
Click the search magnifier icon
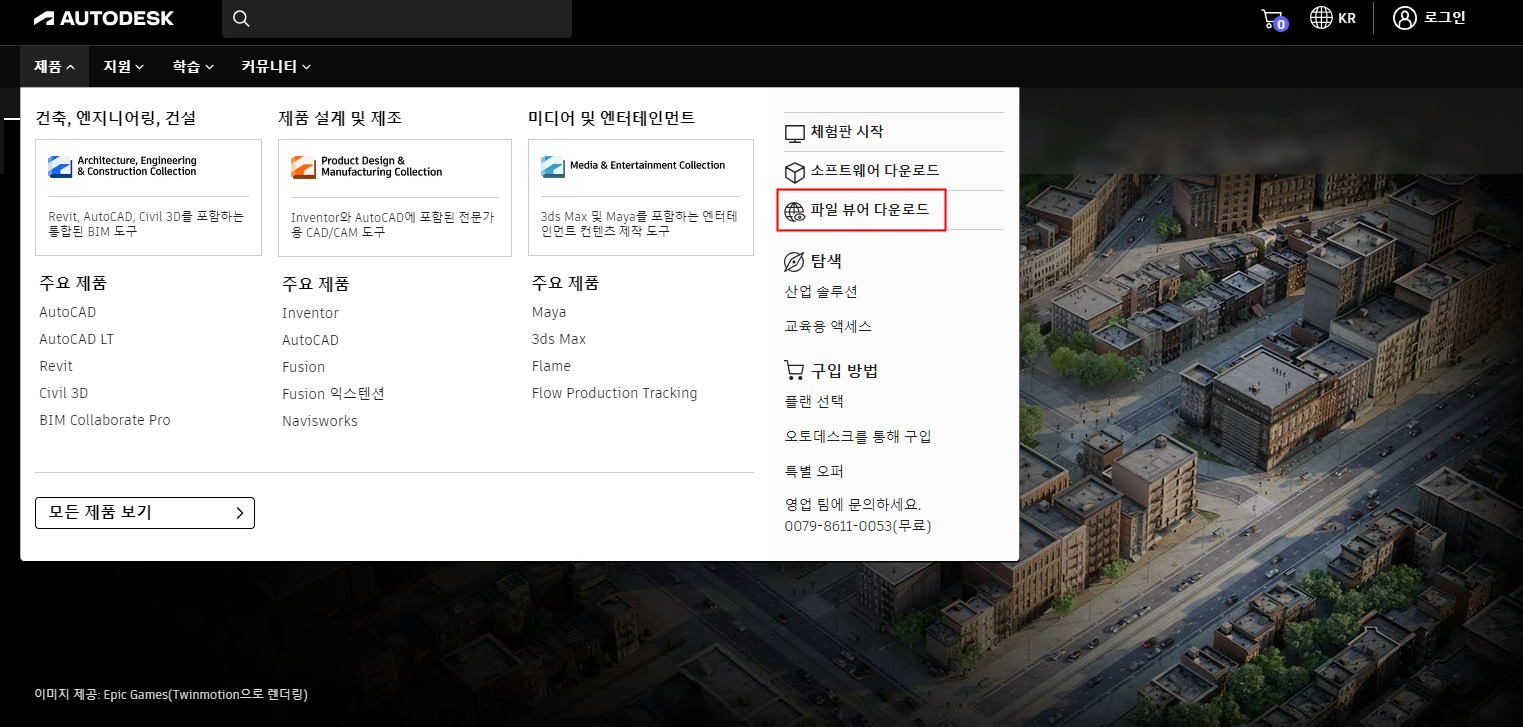pos(240,18)
